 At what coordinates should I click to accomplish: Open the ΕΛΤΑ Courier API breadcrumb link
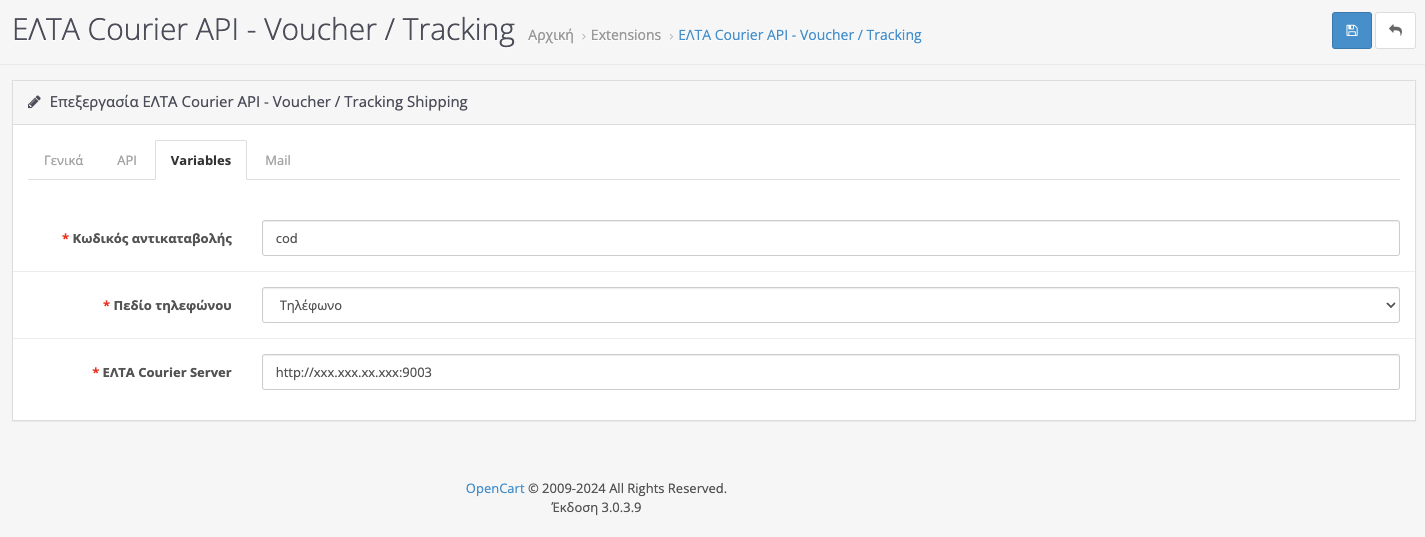tap(800, 35)
